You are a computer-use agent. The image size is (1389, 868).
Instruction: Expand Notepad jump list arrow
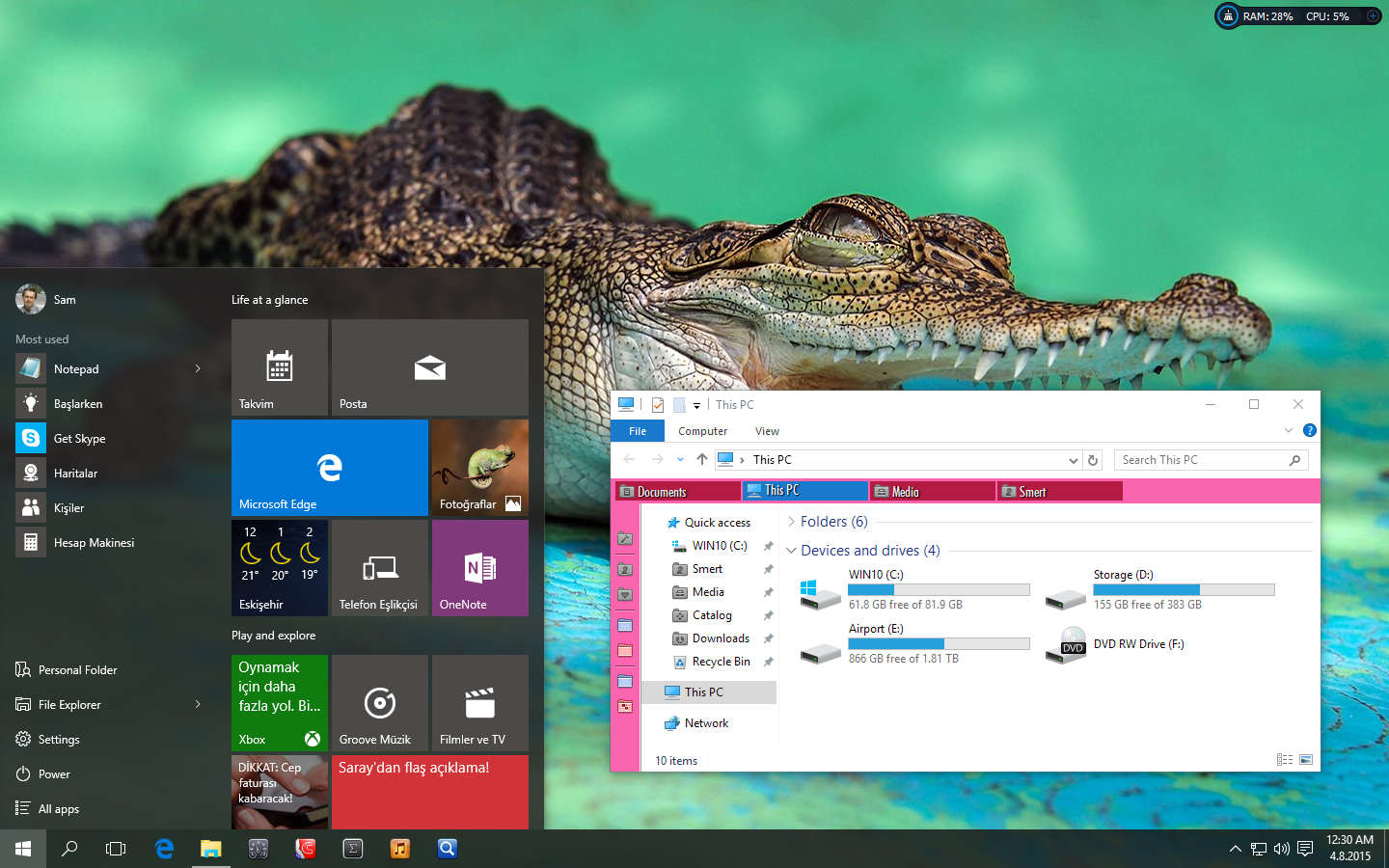click(198, 369)
